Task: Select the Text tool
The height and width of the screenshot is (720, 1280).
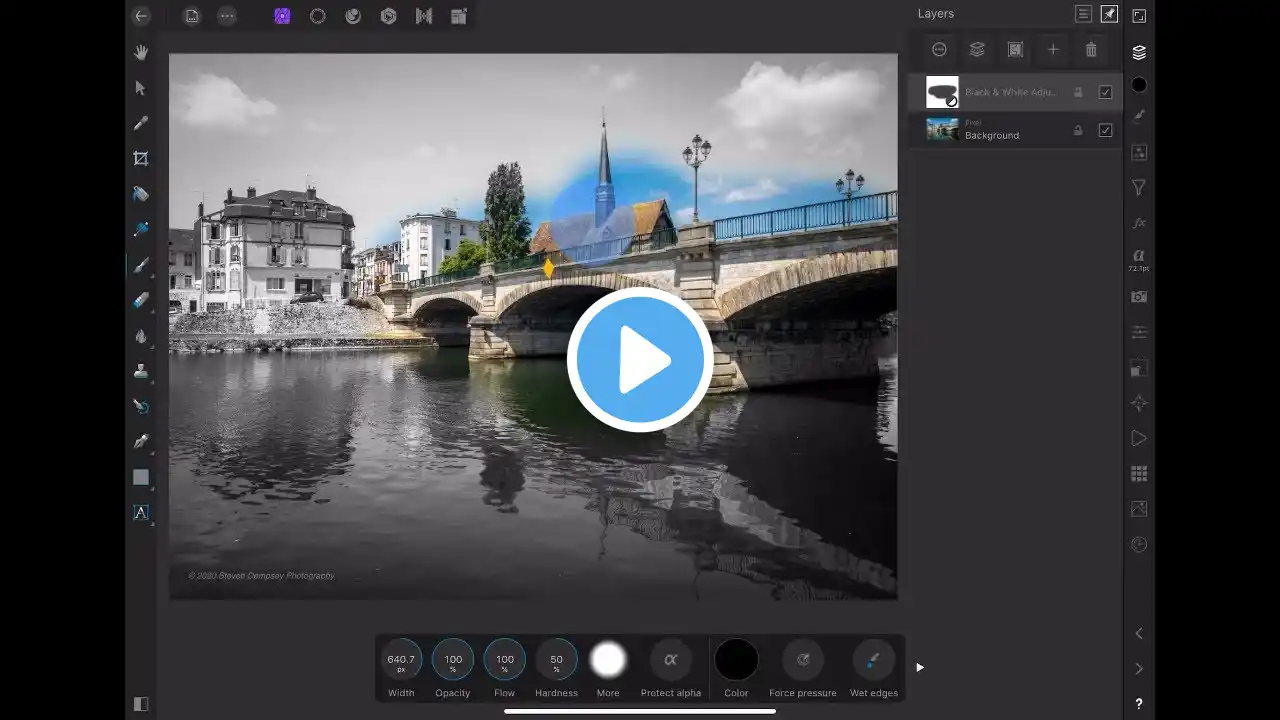Action: pos(141,512)
